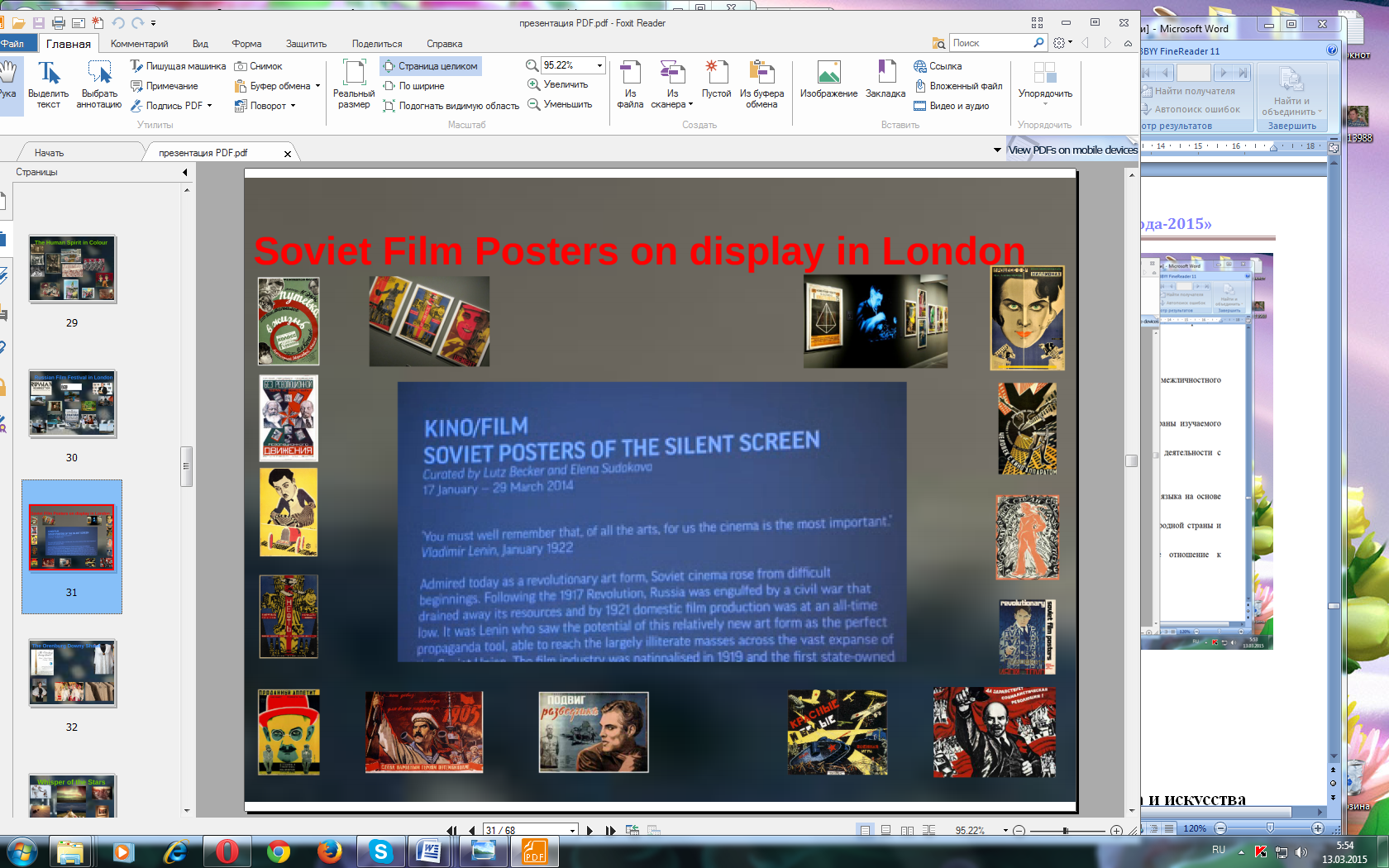The width and height of the screenshot is (1389, 868).
Task: Collapse the Страницы panel with arrow
Action: [x=185, y=172]
